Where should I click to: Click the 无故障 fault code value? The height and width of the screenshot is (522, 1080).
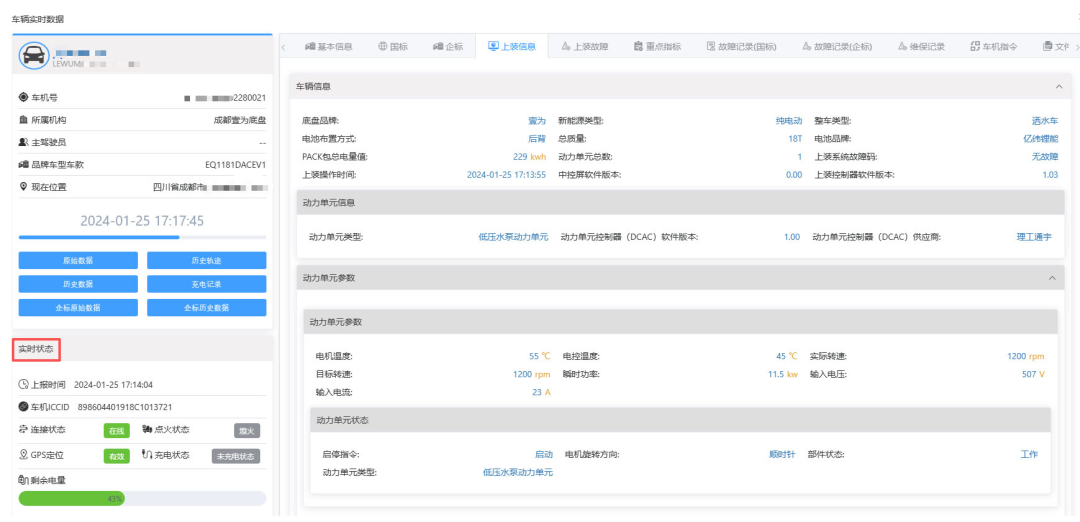(1045, 156)
